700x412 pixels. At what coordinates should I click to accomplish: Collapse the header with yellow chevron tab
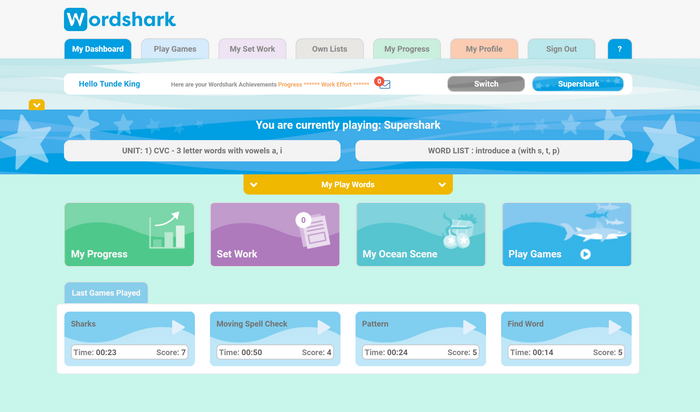[x=37, y=105]
